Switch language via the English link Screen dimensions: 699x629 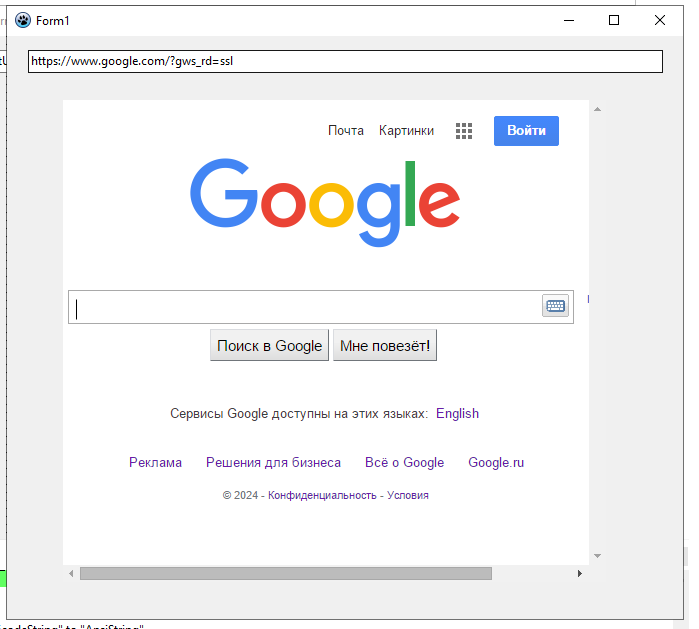[x=457, y=414]
